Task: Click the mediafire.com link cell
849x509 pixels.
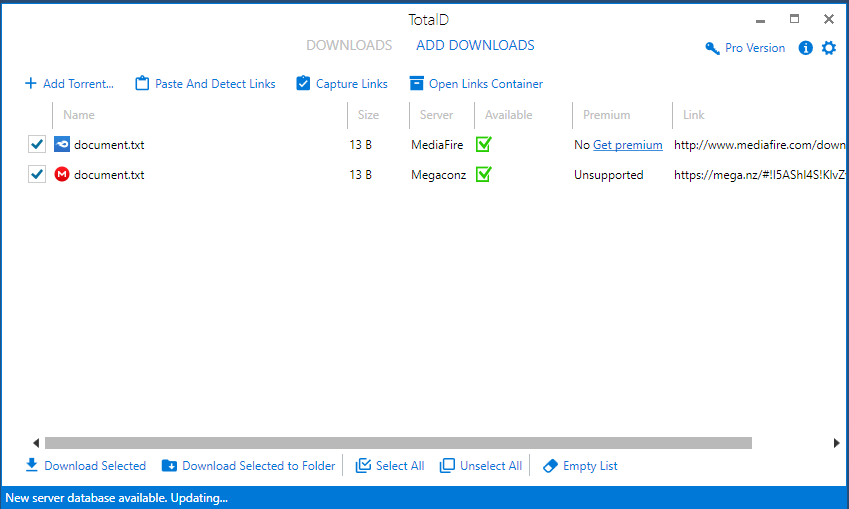Action: click(x=760, y=145)
